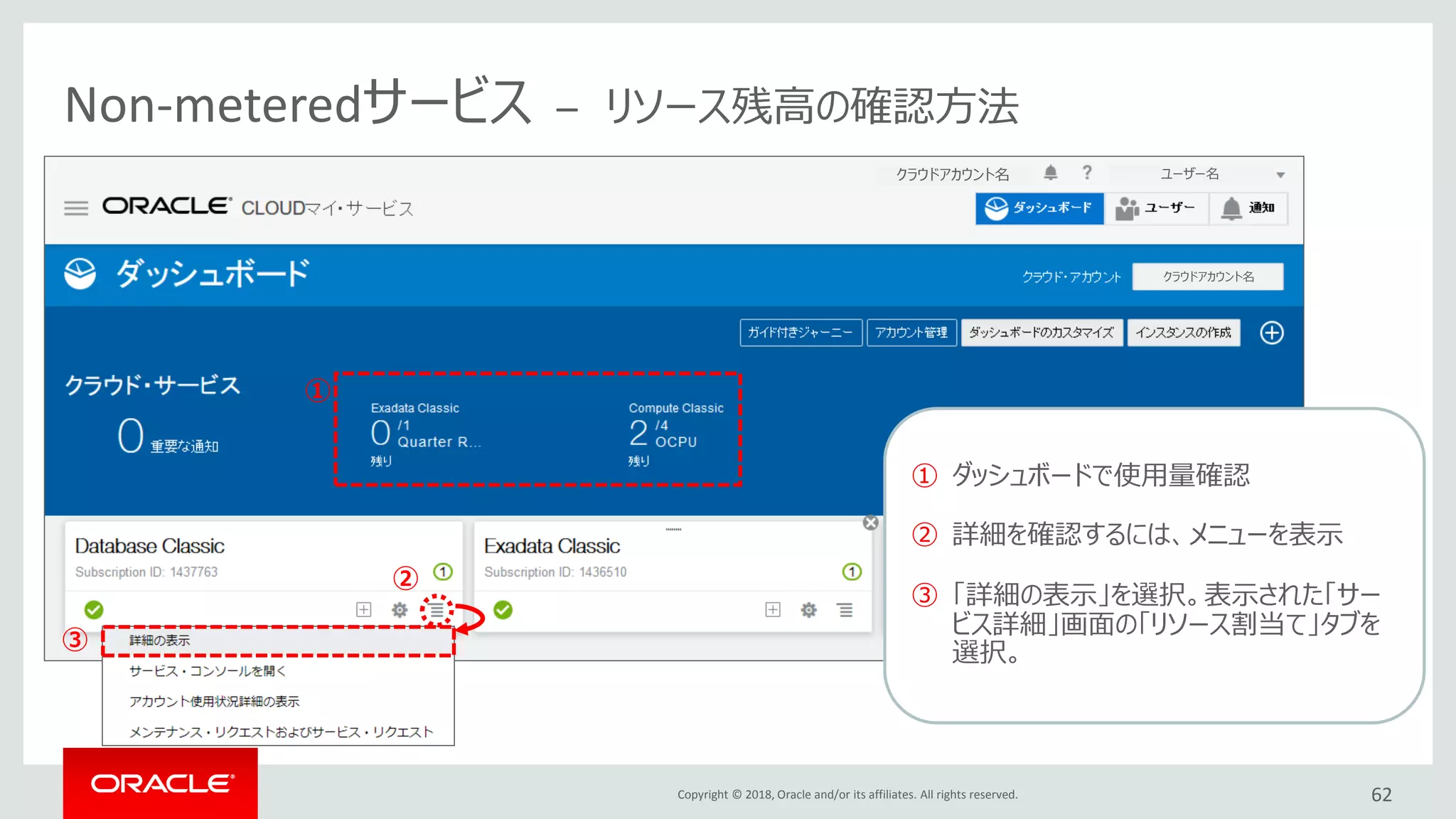Image resolution: width=1456 pixels, height=819 pixels.
Task: Click green status check on Database Classic card
Action: coord(94,610)
